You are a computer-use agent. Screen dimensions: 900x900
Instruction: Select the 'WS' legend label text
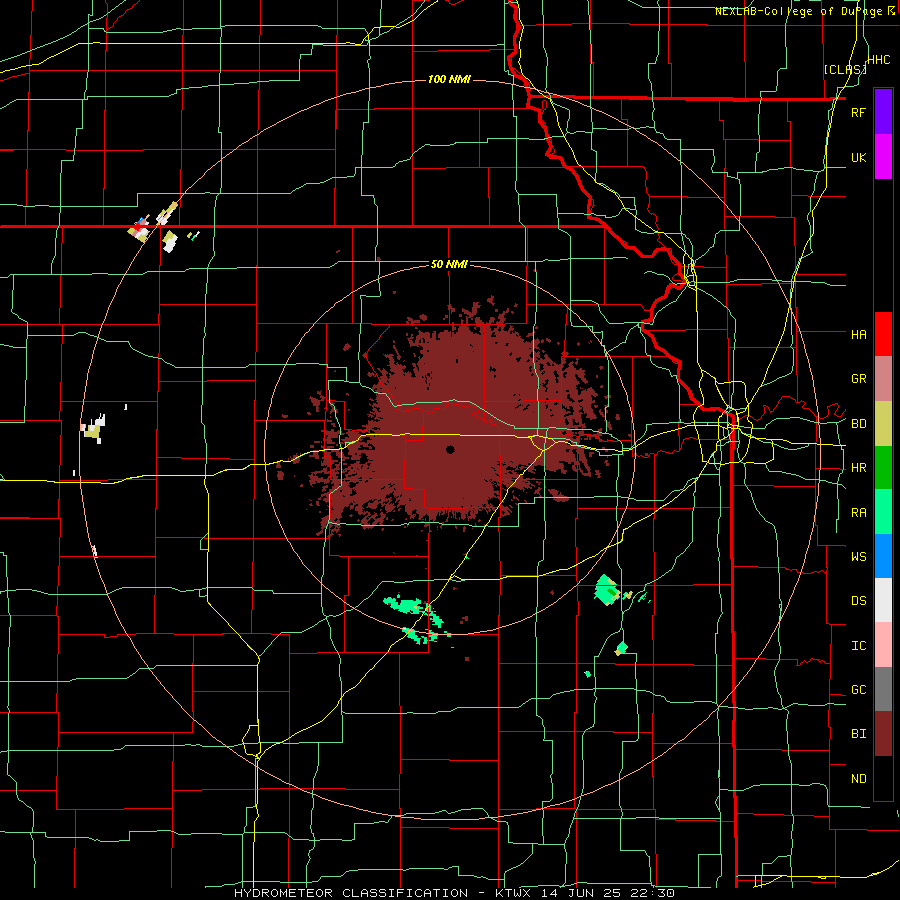tap(858, 557)
